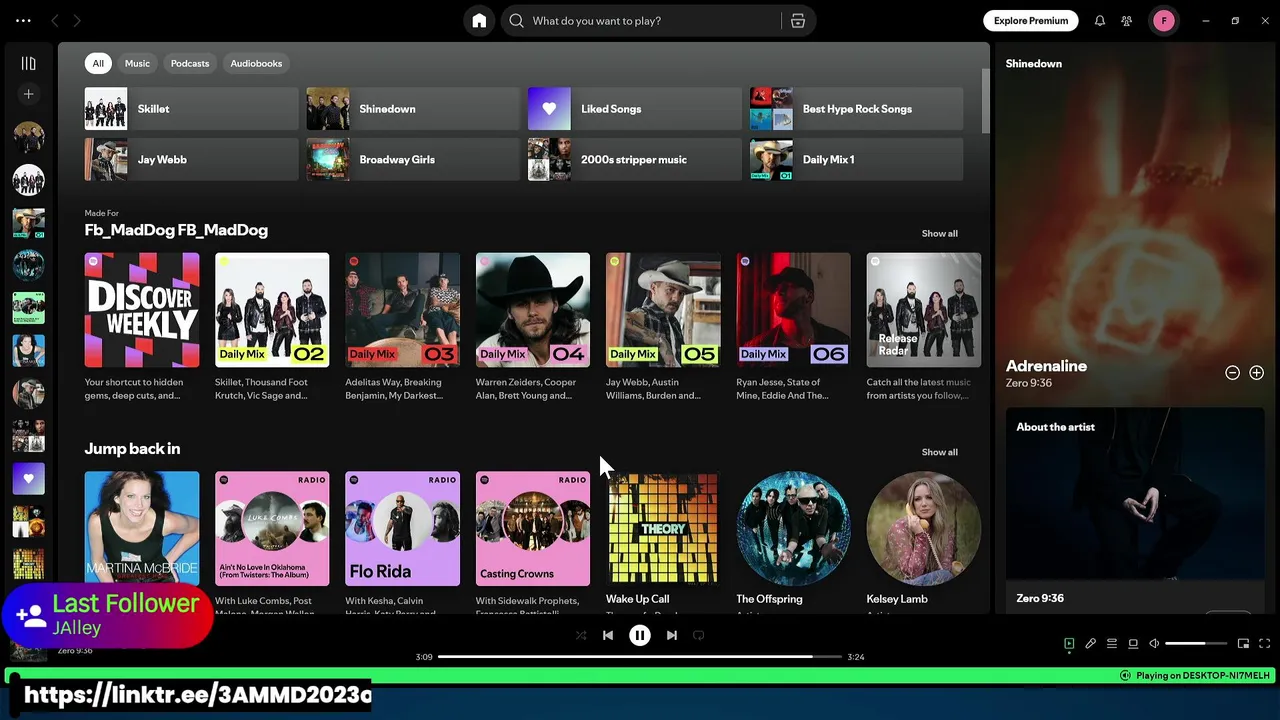Seek in the song progress bar
The height and width of the screenshot is (720, 1280).
640,657
